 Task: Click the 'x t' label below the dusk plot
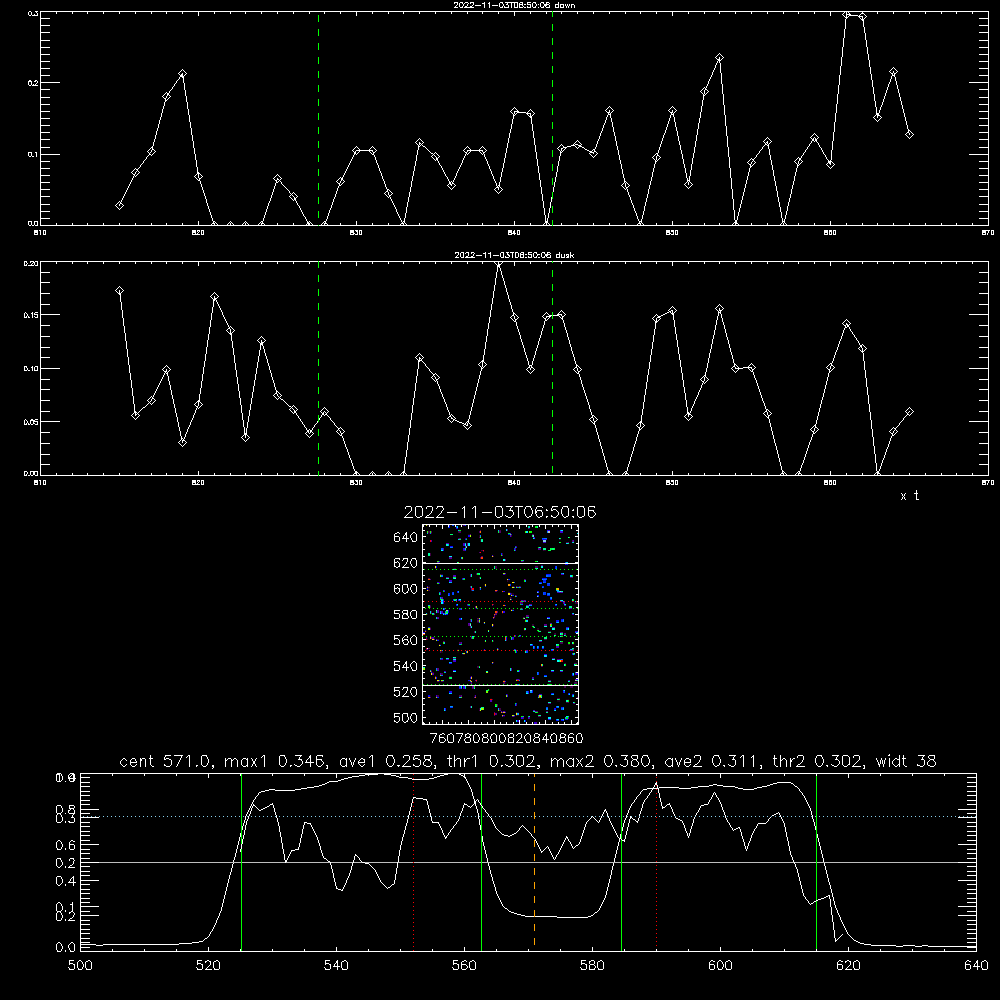[909, 496]
